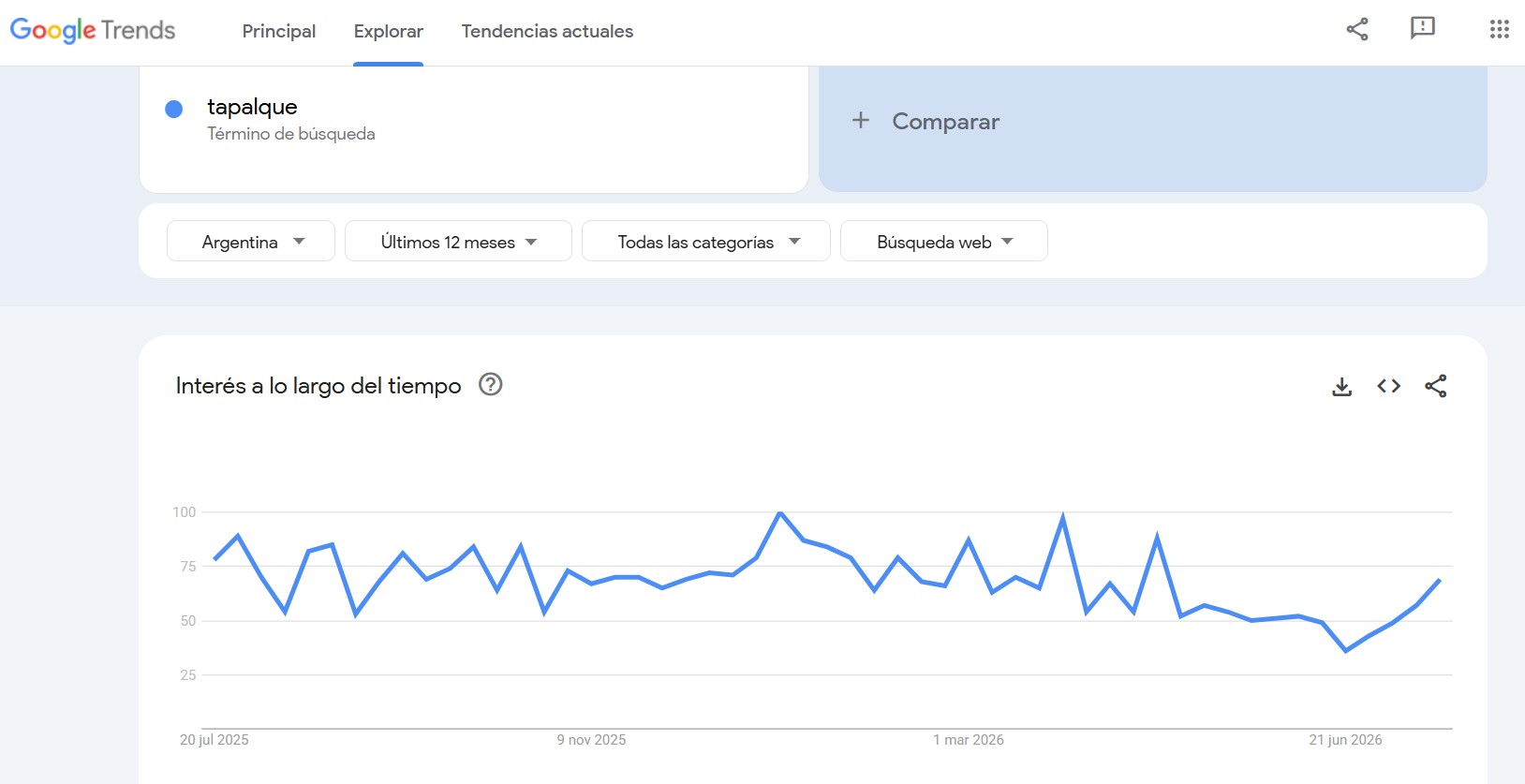Open help icon next to Interés a lo largo del tiempo
Viewport: 1525px width, 784px height.
(491, 384)
